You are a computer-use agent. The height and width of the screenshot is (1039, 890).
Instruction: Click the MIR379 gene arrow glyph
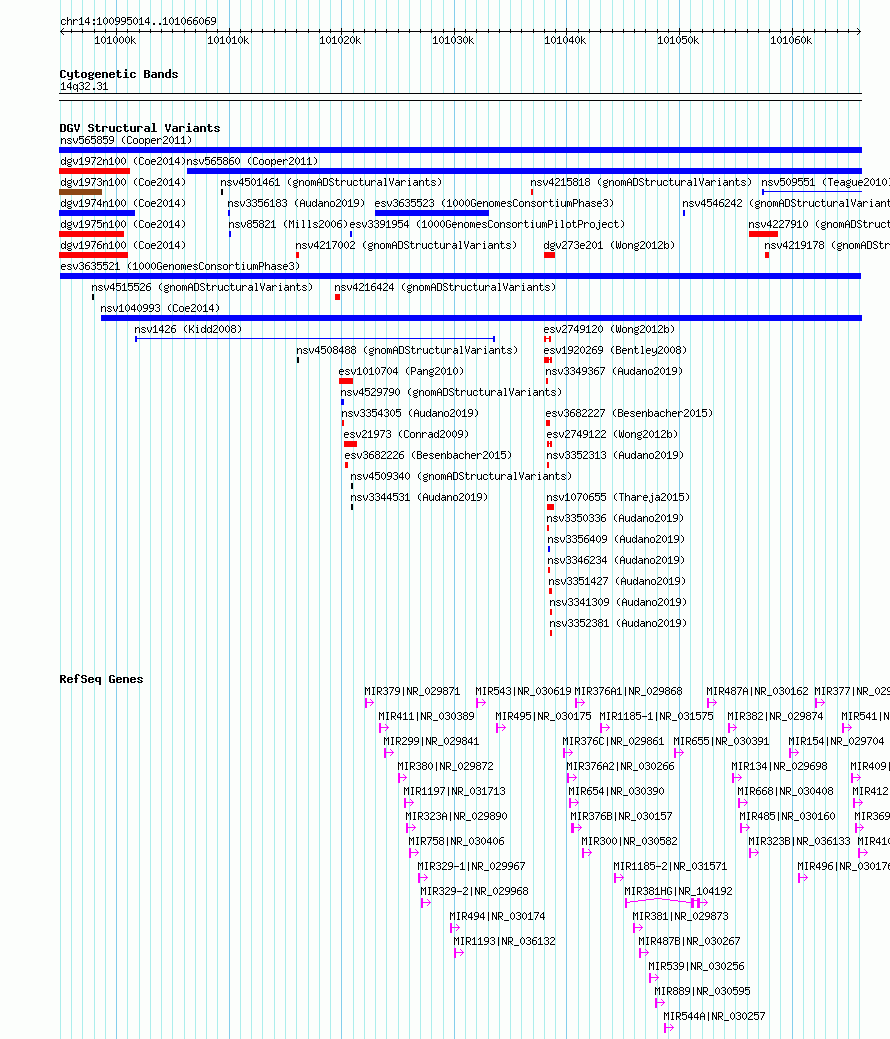click(369, 703)
